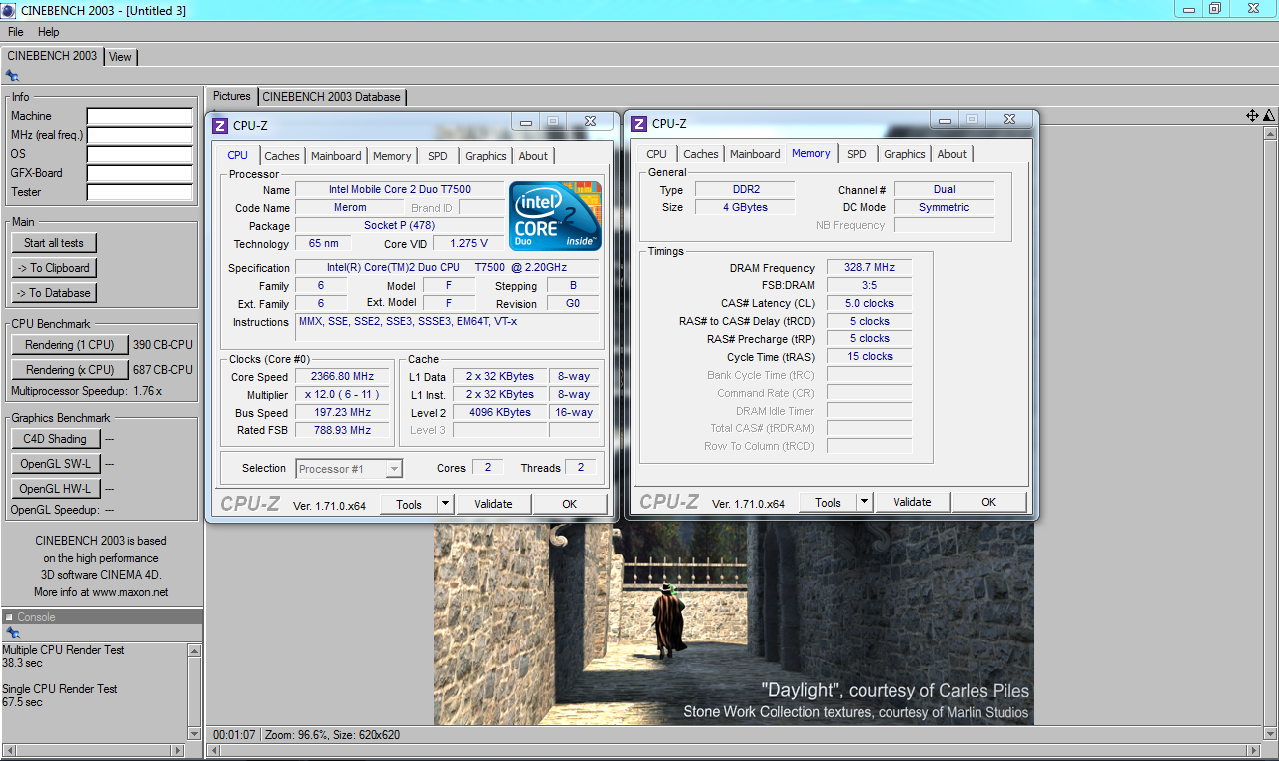Switch memory CPU-Z window to the CPU tab
The width and height of the screenshot is (1279, 761).
(657, 154)
